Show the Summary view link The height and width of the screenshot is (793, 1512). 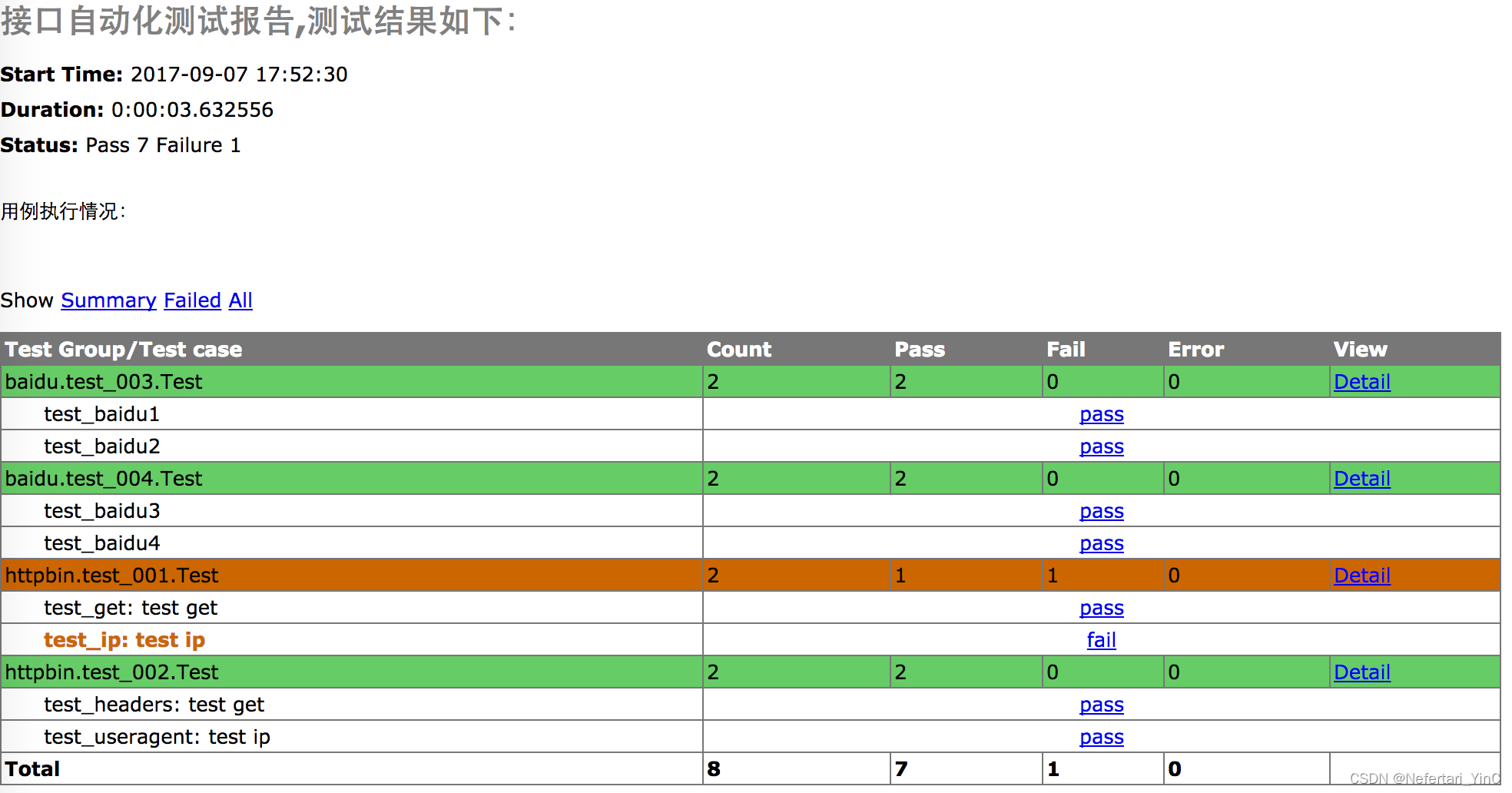(x=108, y=300)
